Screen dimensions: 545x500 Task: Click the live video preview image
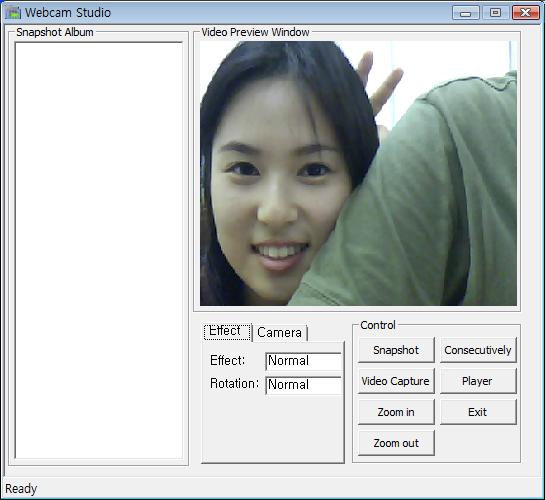[358, 173]
